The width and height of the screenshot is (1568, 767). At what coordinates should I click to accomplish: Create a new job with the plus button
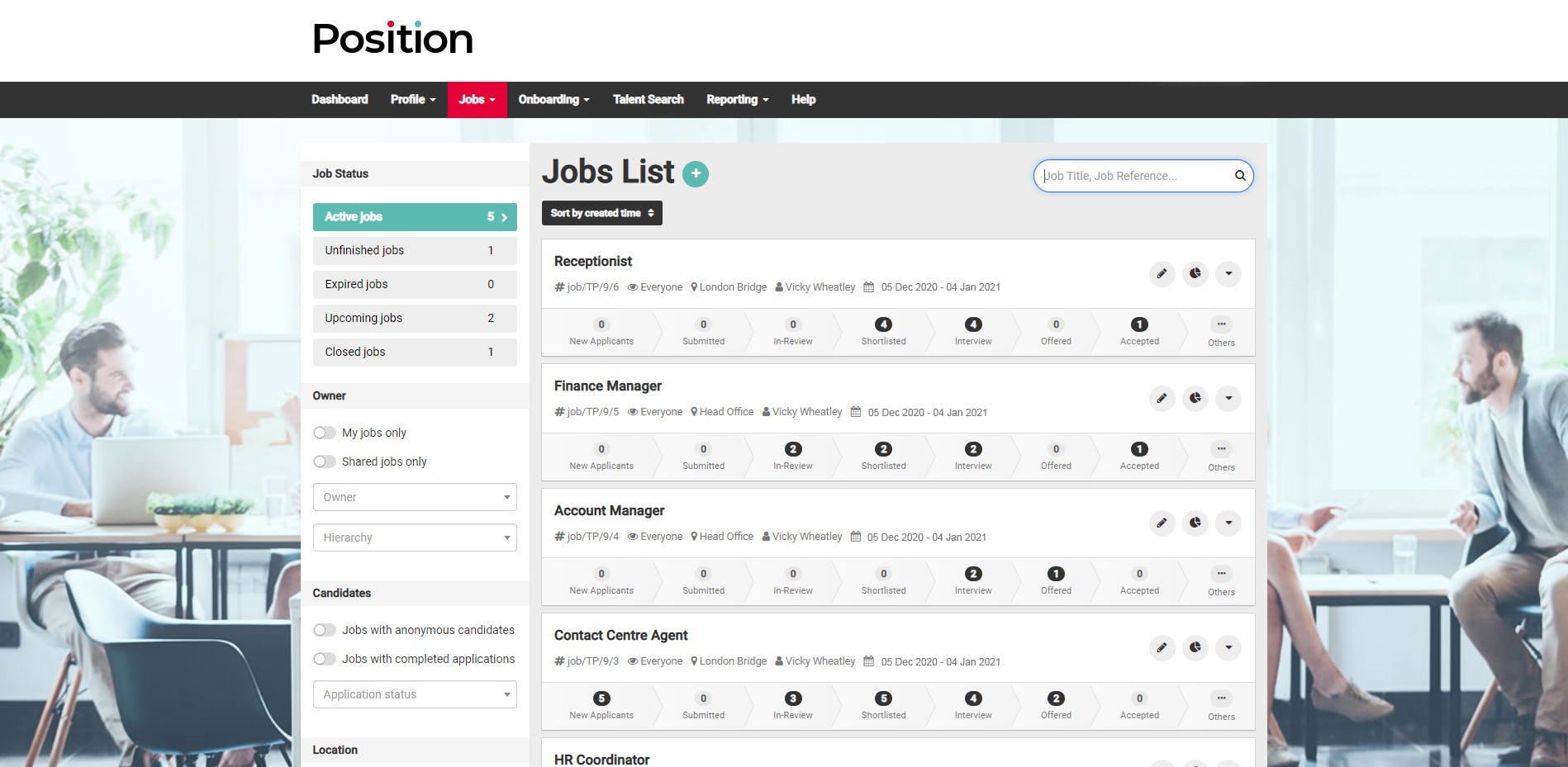click(x=696, y=173)
